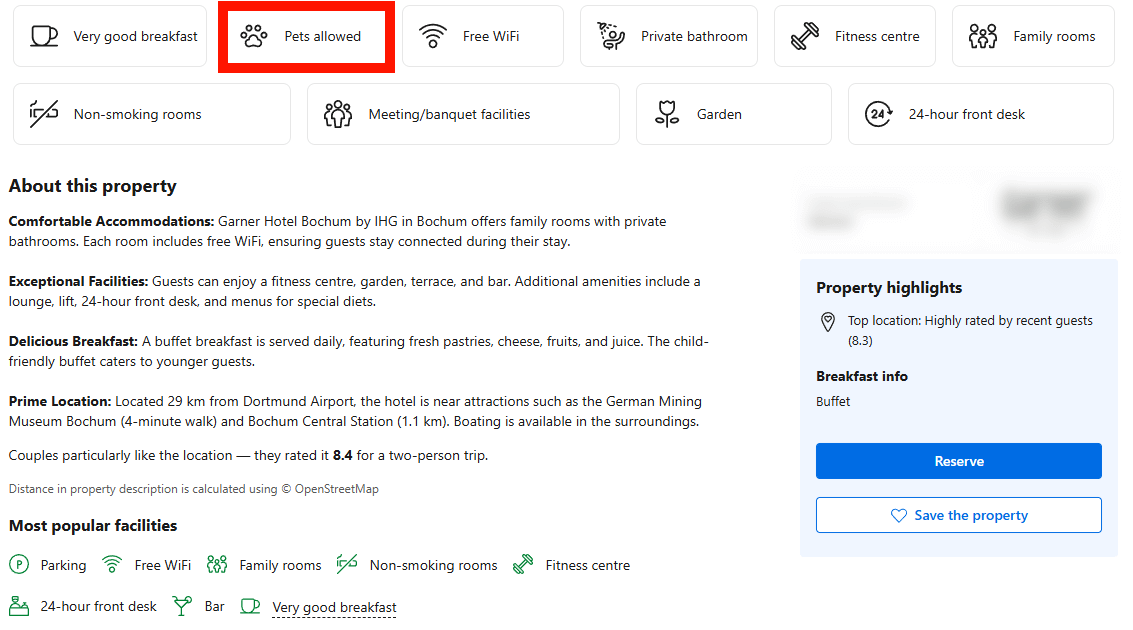Click the no-smoking icon in the tile
Viewport: 1133px width, 630px height.
click(44, 114)
